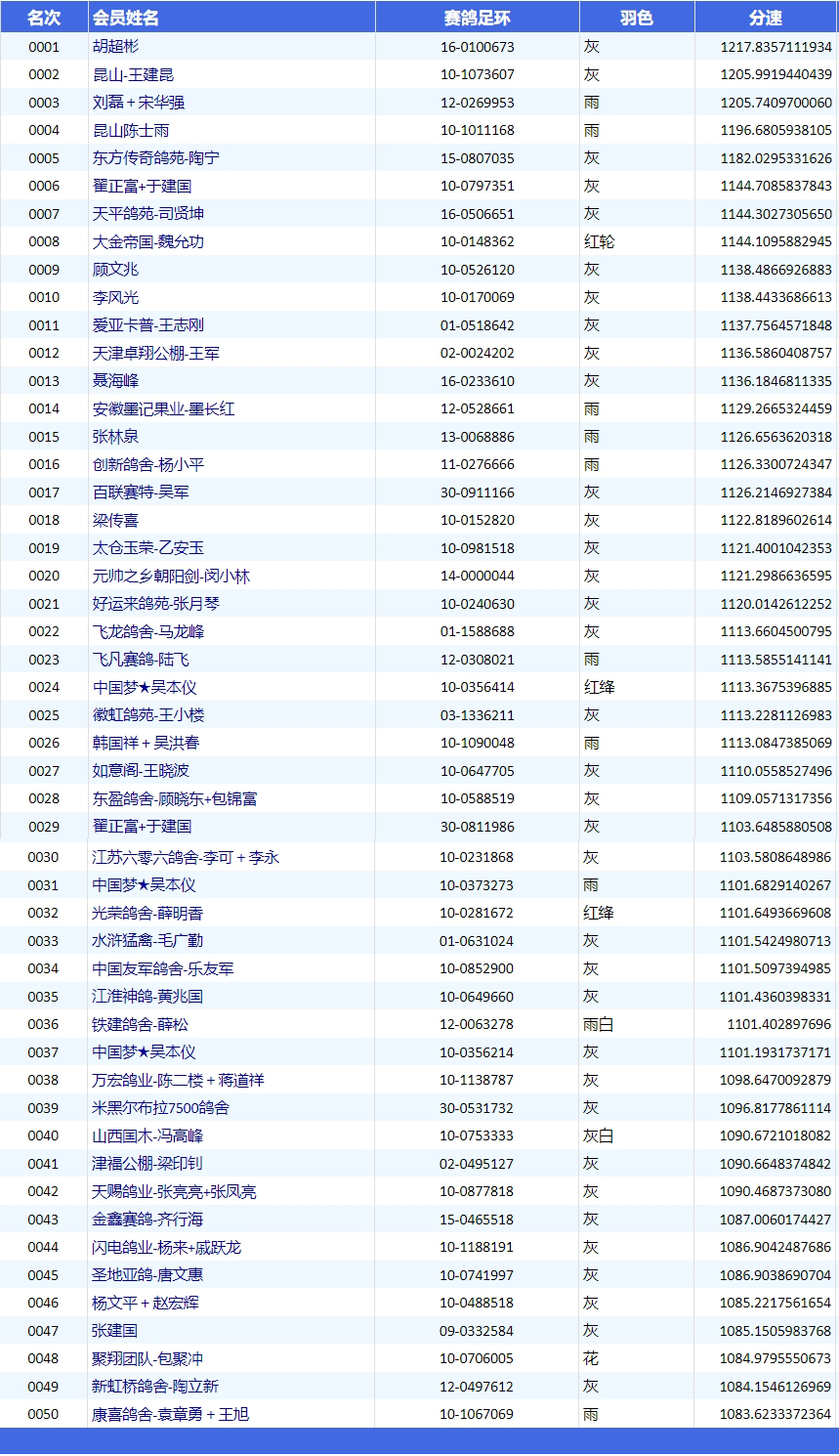This screenshot has width=839, height=1456.
Task: Select 天赐鸽业-张亮亮+张凤亮 member link
Action: tap(174, 1192)
